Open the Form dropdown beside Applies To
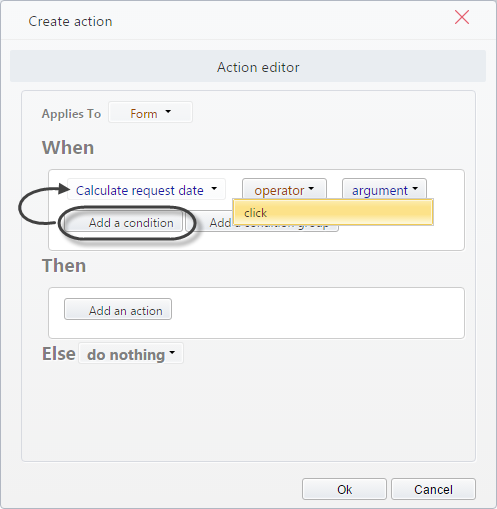Screen dimensions: 497x509 (150, 113)
